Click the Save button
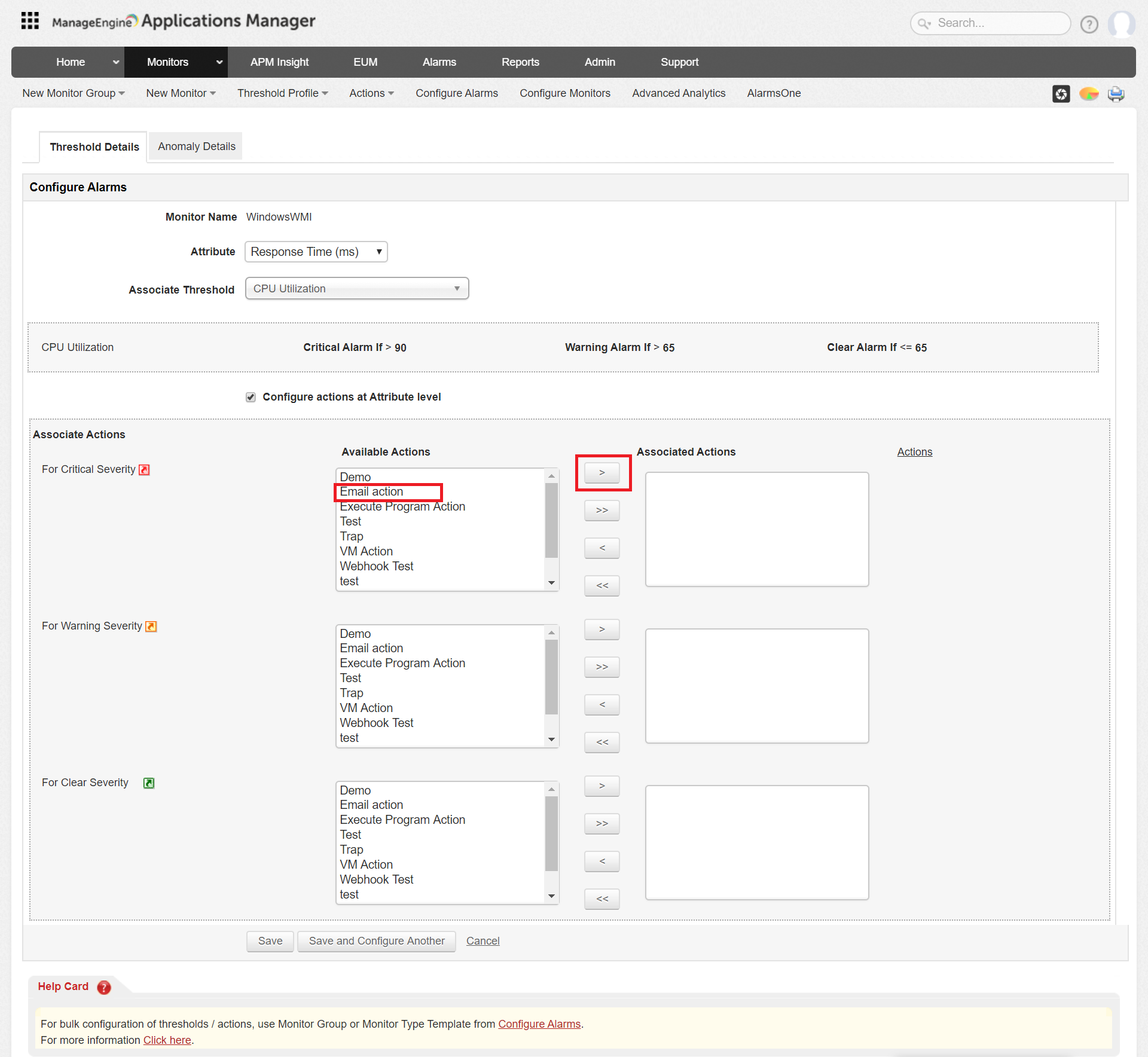Viewport: 1148px width, 1057px height. [270, 941]
